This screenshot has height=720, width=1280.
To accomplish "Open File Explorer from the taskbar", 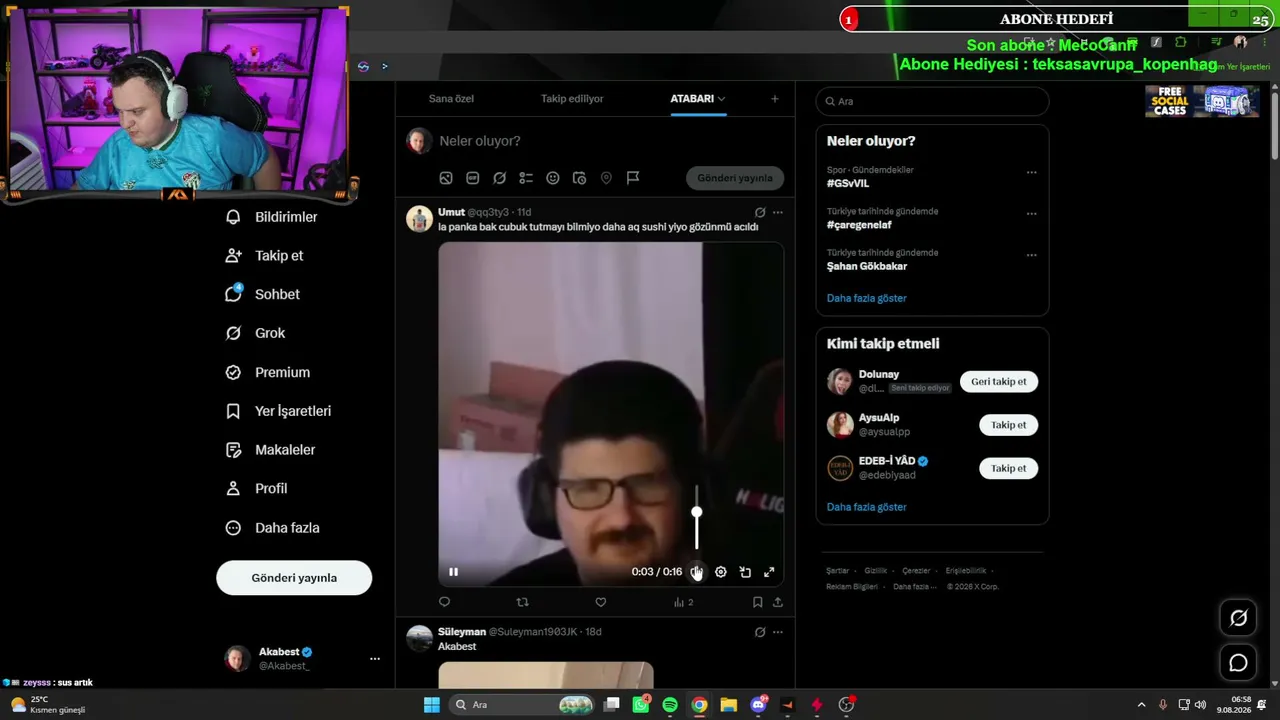I will [729, 705].
